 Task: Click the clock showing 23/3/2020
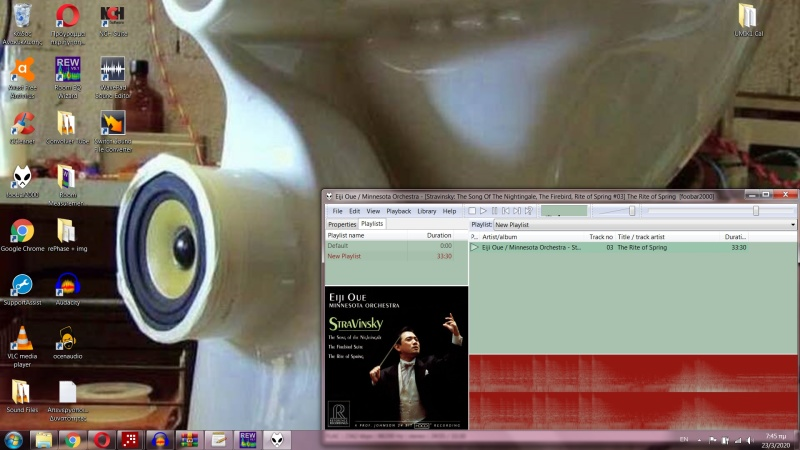click(x=776, y=441)
